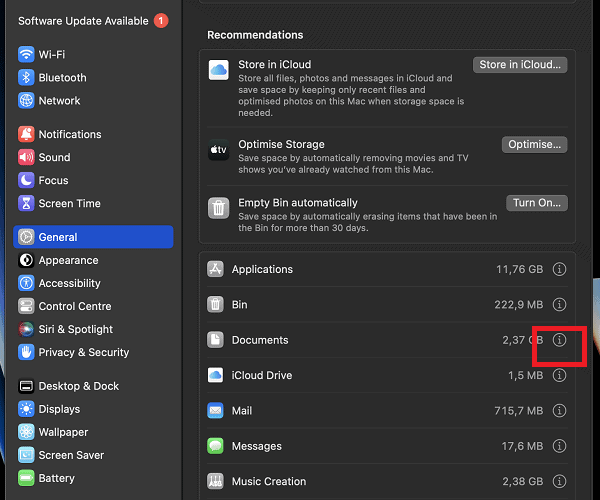Turn on Empty Bin automatically
600x500 pixels.
(536, 203)
